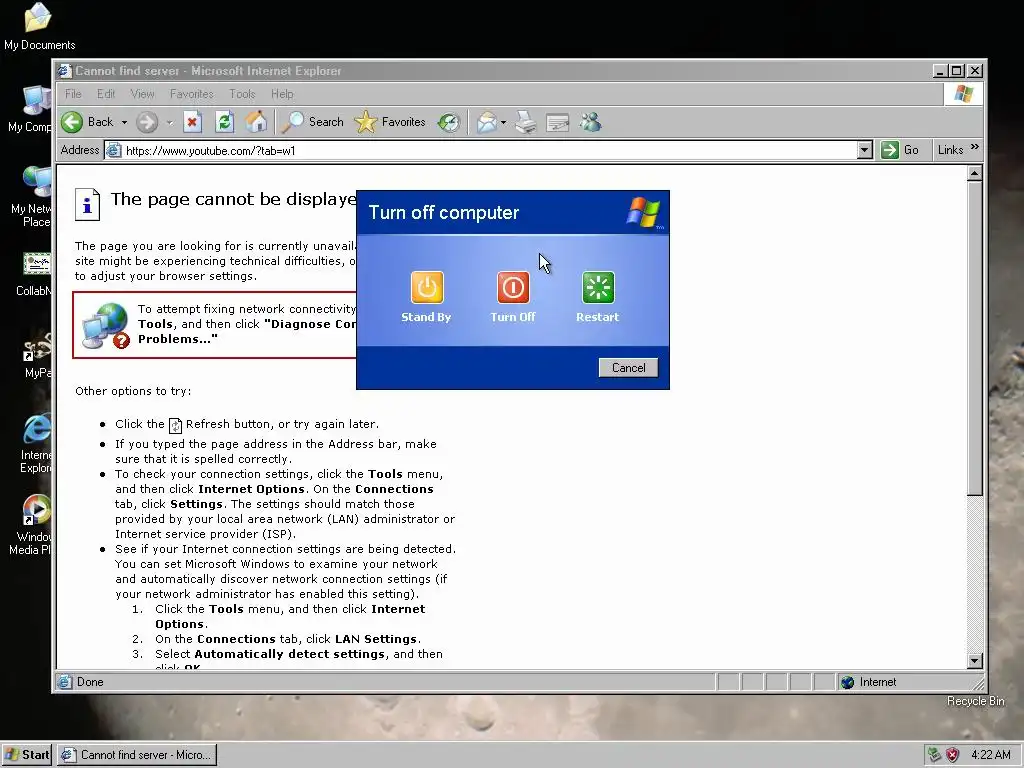This screenshot has height=768, width=1024.
Task: Click the Internet zone status icon
Action: [848, 682]
